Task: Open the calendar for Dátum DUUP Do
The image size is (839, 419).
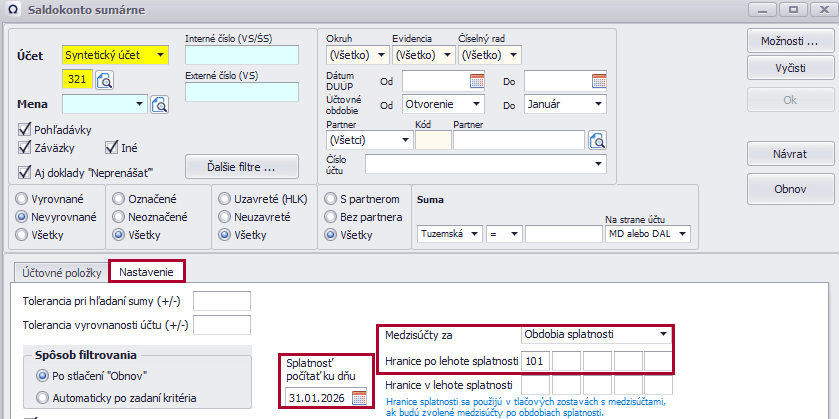Action: click(598, 81)
